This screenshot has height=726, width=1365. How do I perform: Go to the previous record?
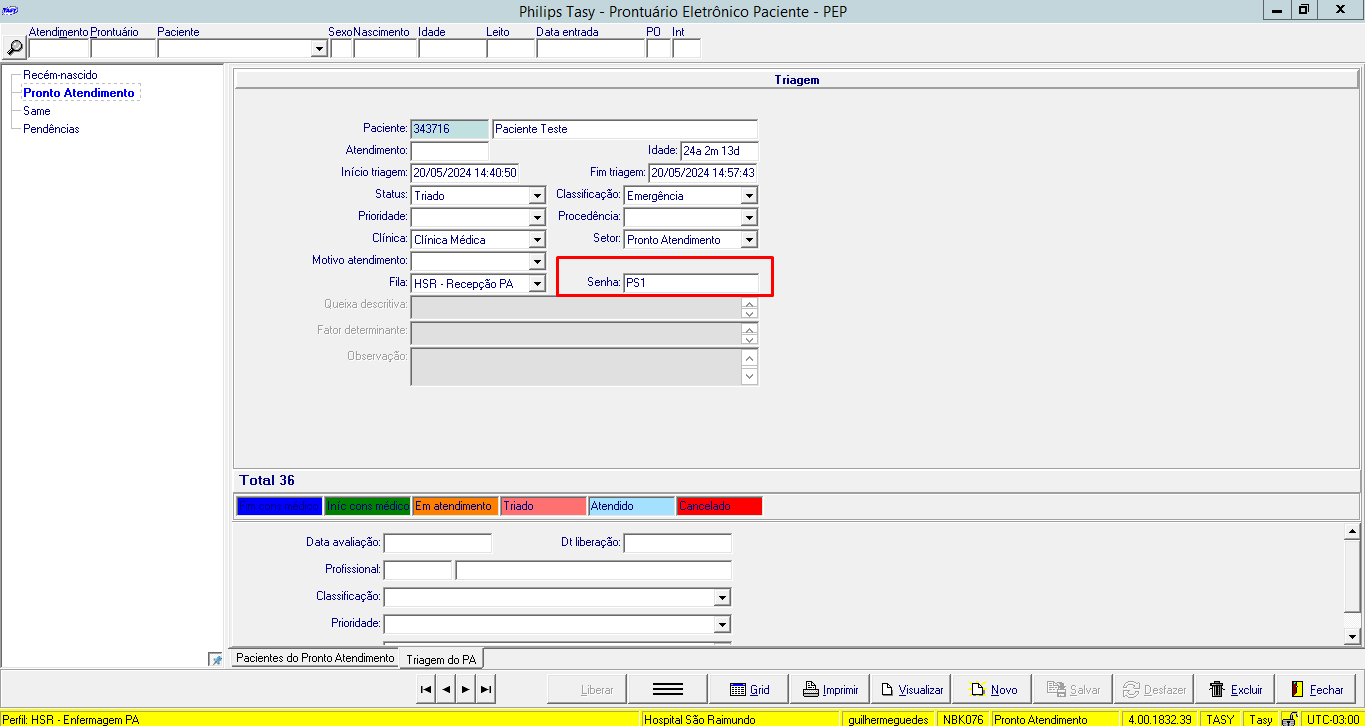point(446,689)
